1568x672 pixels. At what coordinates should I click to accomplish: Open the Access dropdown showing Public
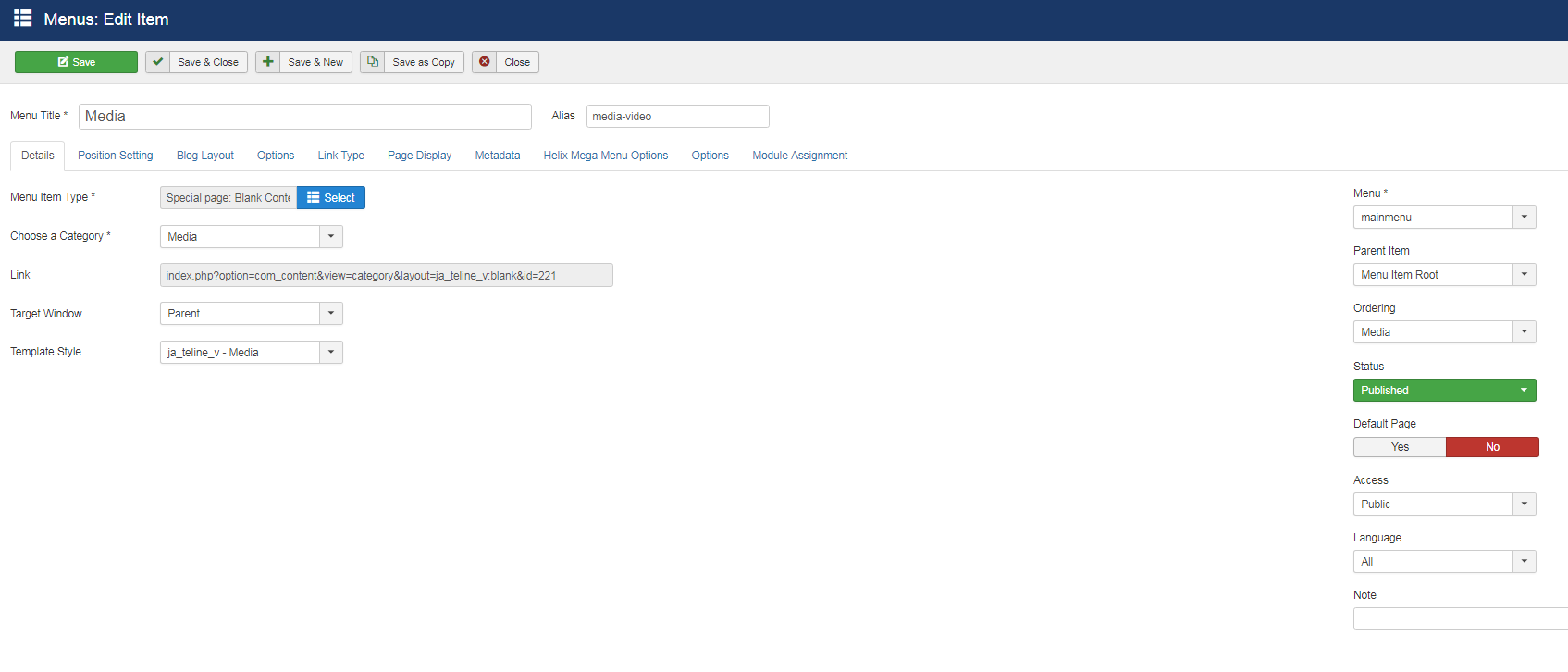tap(1445, 504)
